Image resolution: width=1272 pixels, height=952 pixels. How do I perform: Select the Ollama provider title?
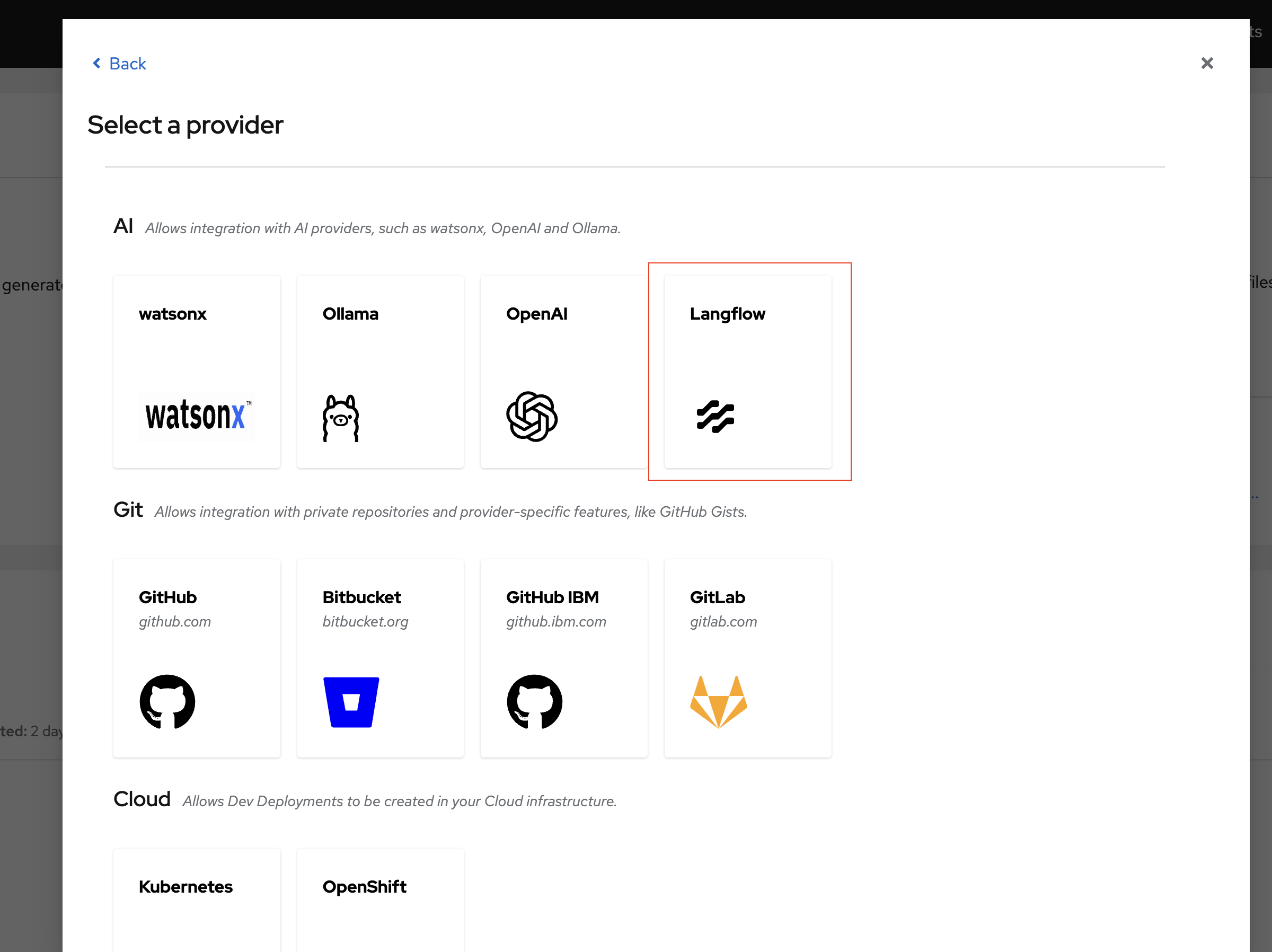(x=350, y=314)
